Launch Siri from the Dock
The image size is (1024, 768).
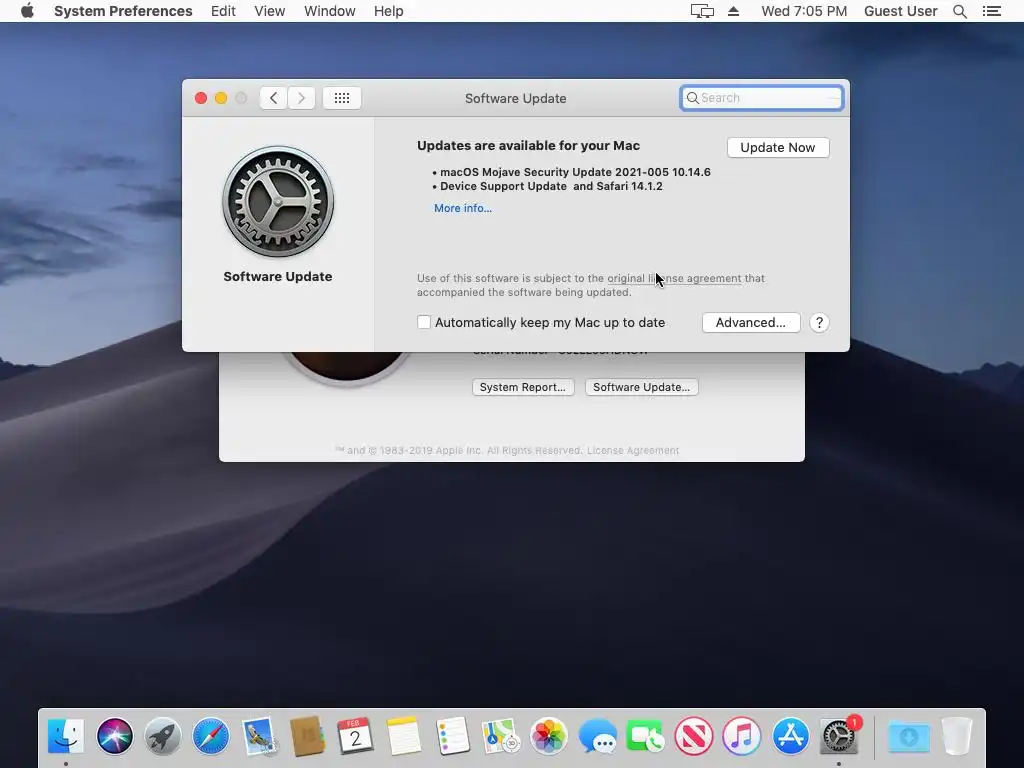tap(114, 736)
